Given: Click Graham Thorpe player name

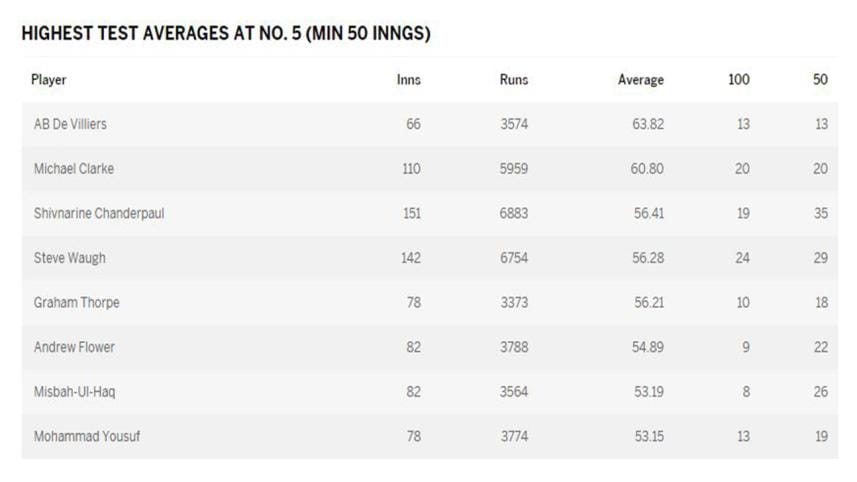Looking at the screenshot, I should [77, 303].
